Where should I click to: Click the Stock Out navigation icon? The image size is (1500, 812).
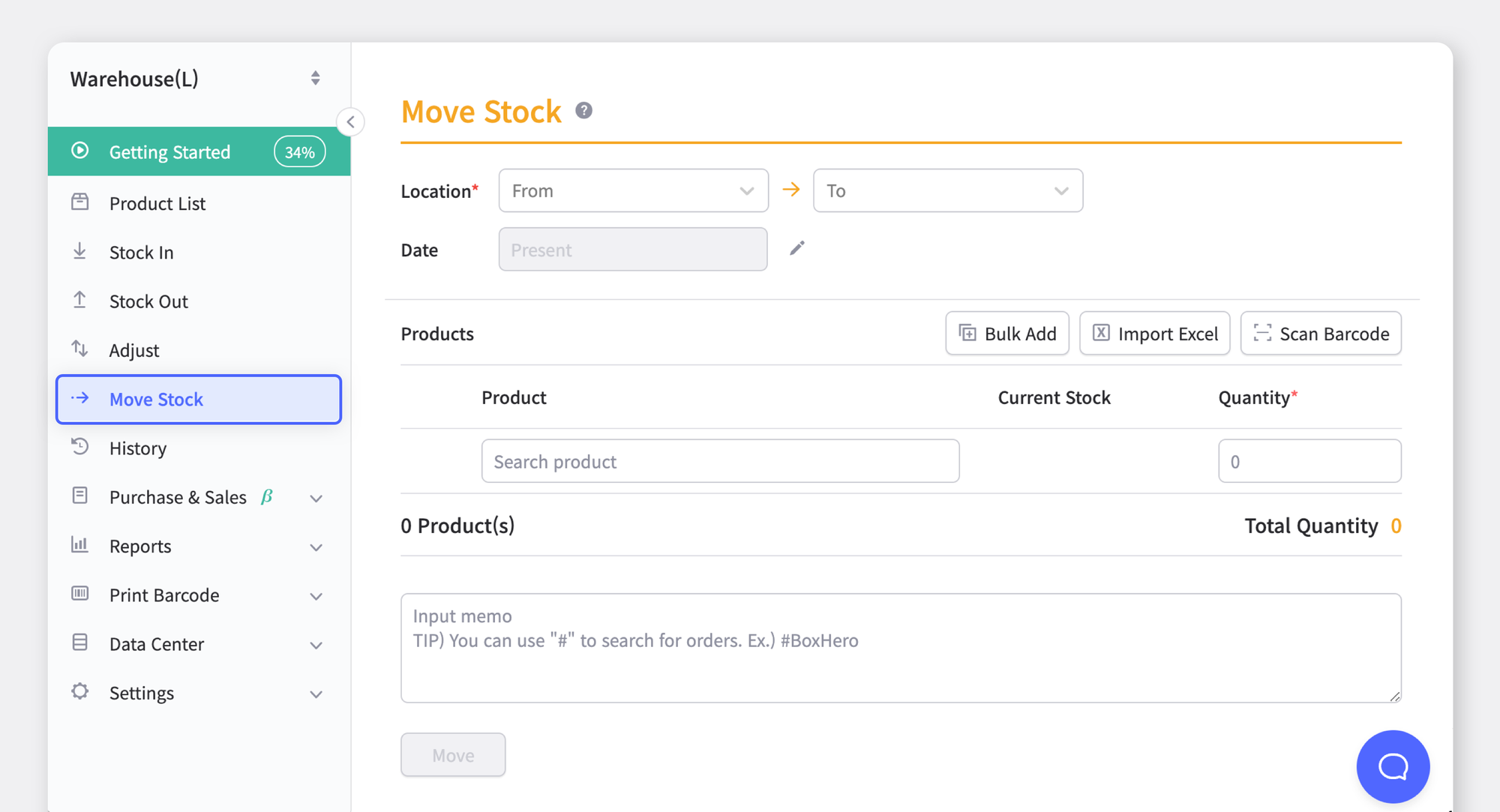click(80, 300)
